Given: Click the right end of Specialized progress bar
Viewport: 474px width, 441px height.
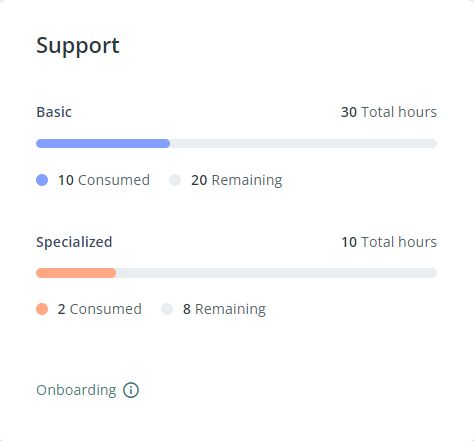Looking at the screenshot, I should pyautogui.click(x=432, y=273).
